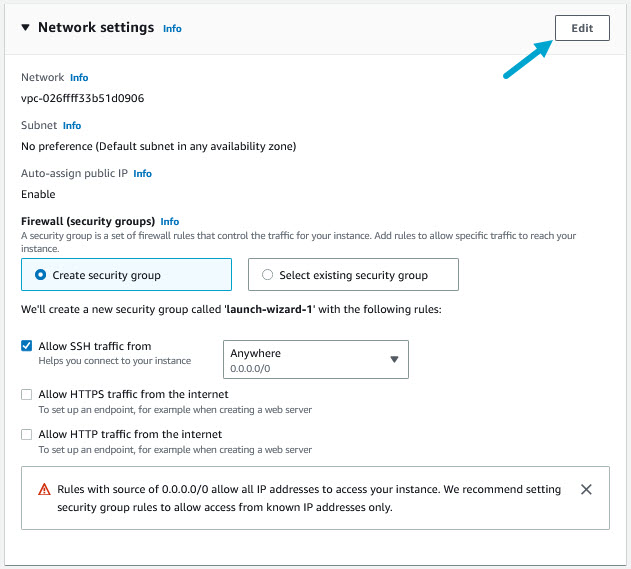The height and width of the screenshot is (569, 631).
Task: Choose Select existing security group option
Action: (268, 275)
